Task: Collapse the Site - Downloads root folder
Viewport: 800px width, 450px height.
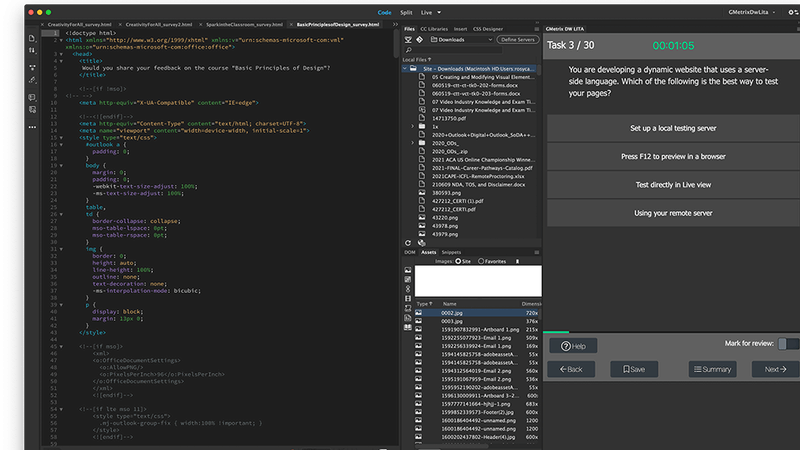Action: 405,68
